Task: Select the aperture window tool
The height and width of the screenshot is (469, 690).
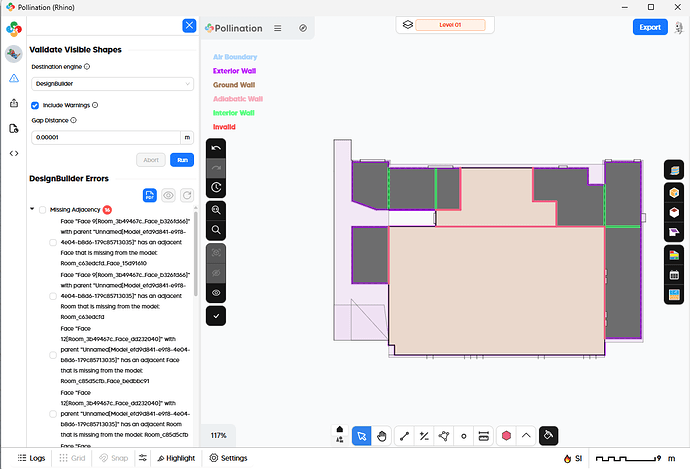Action: [484, 436]
